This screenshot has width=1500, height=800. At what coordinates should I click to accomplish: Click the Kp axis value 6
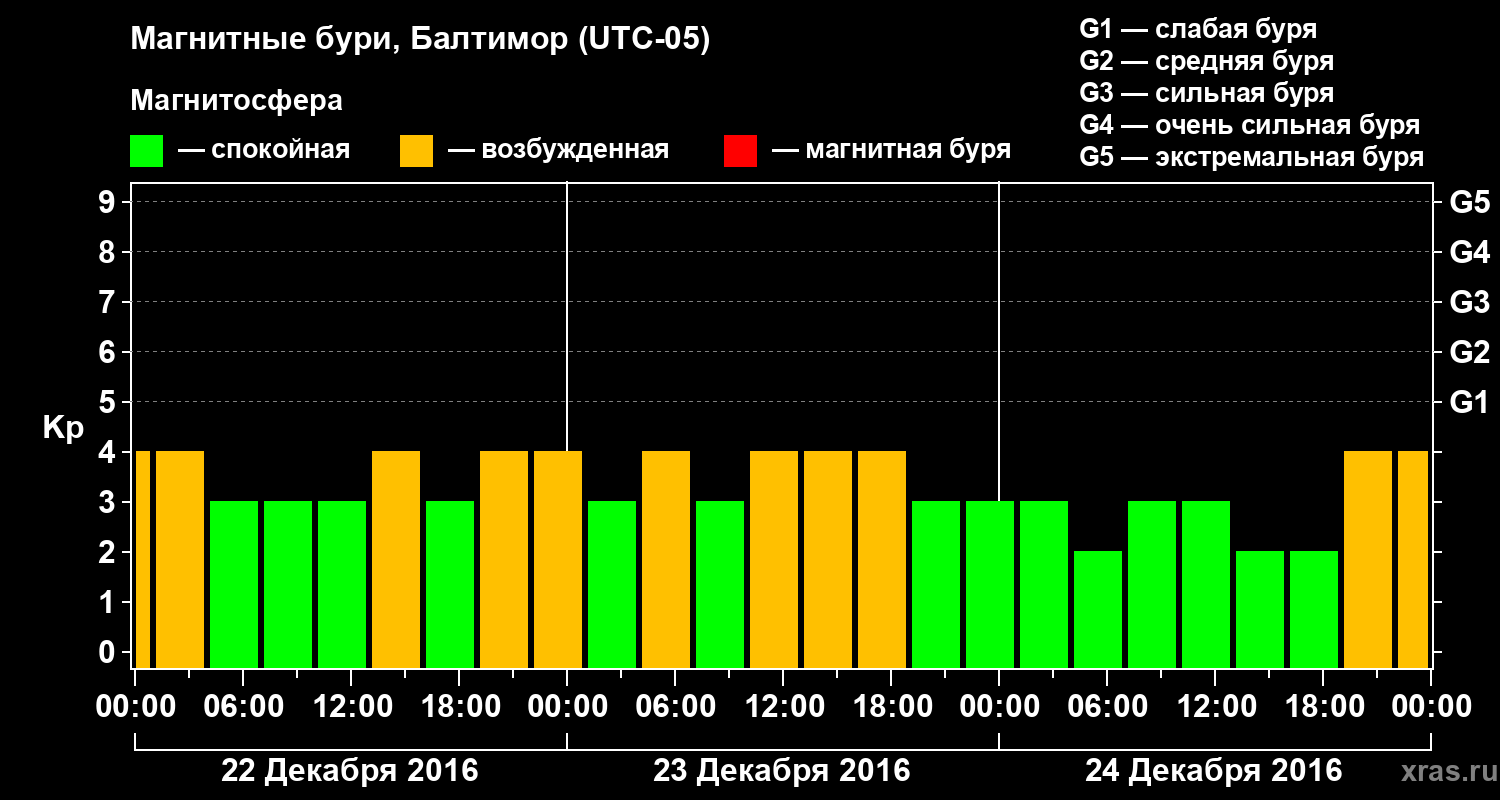[109, 352]
